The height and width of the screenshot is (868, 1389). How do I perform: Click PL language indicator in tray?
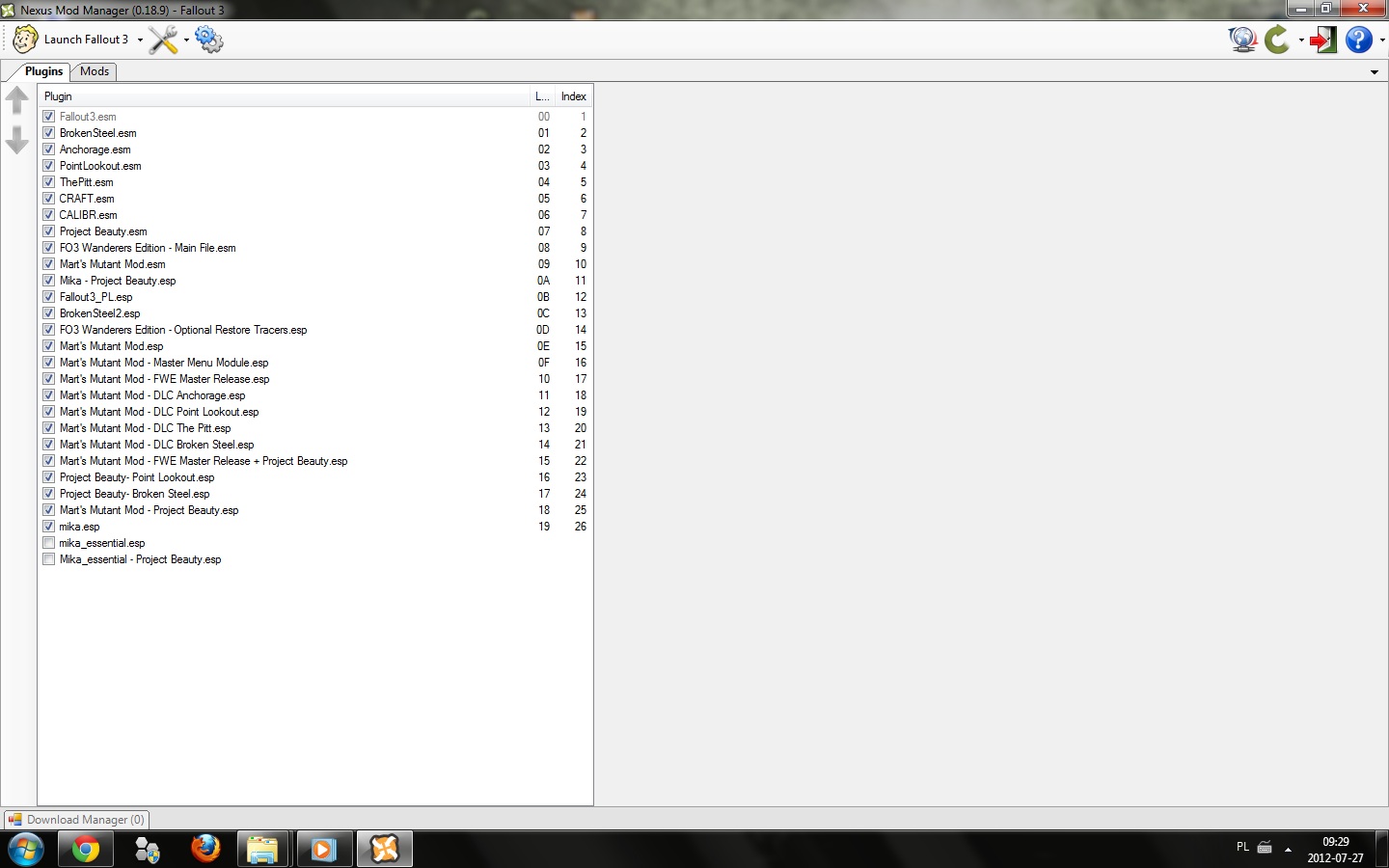pos(1242,847)
